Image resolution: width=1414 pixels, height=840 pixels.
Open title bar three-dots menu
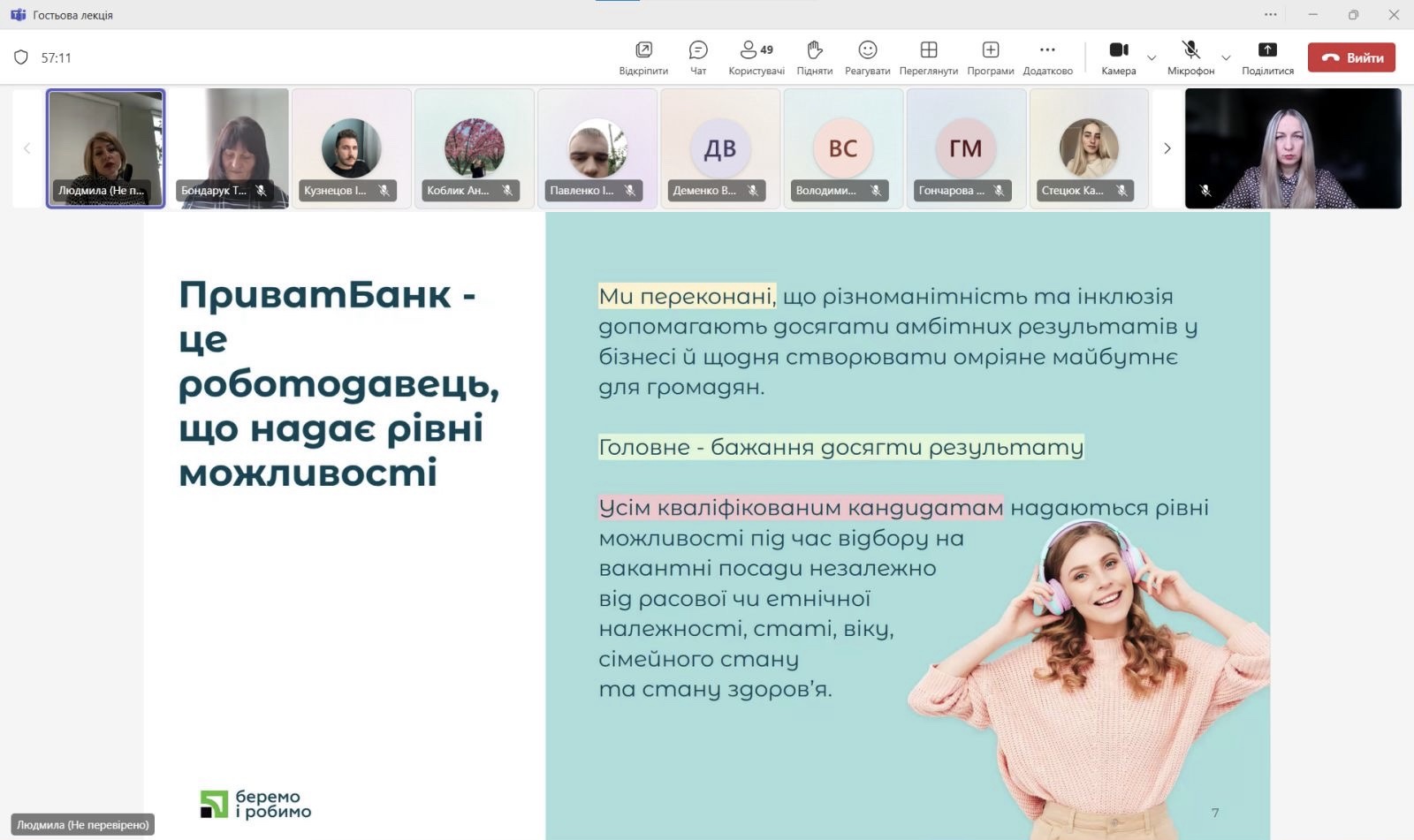[1271, 14]
